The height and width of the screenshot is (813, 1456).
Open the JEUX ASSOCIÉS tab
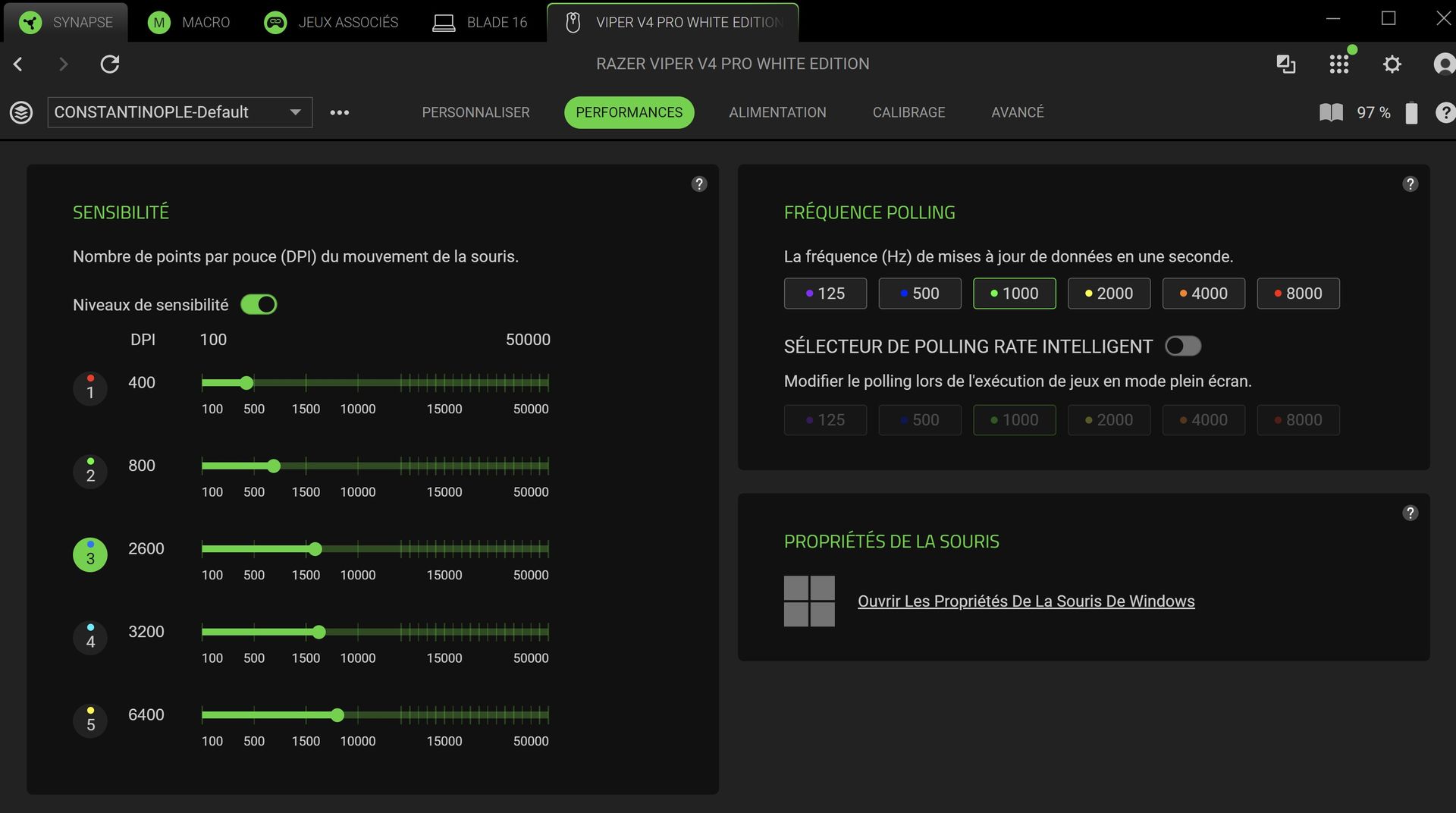[331, 22]
